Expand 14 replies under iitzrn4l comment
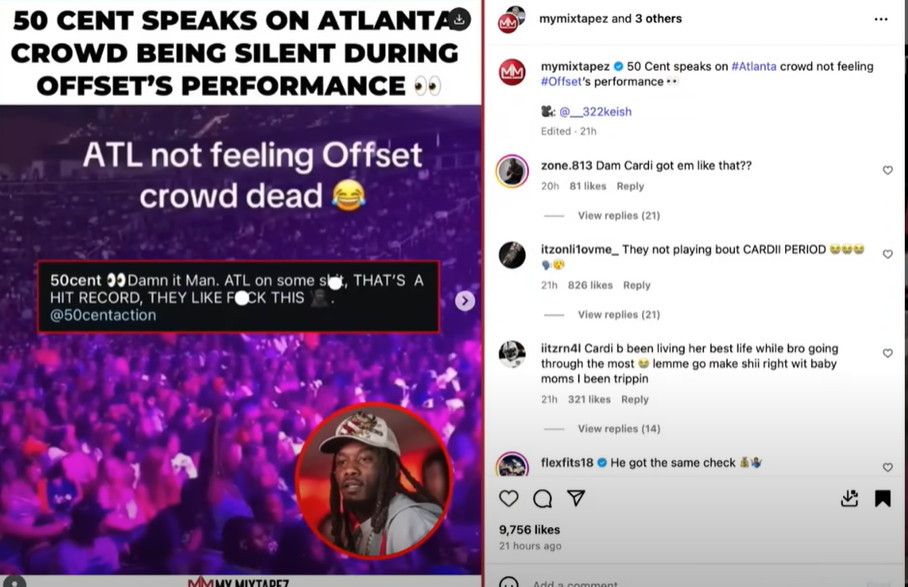This screenshot has height=587, width=908. (x=618, y=428)
